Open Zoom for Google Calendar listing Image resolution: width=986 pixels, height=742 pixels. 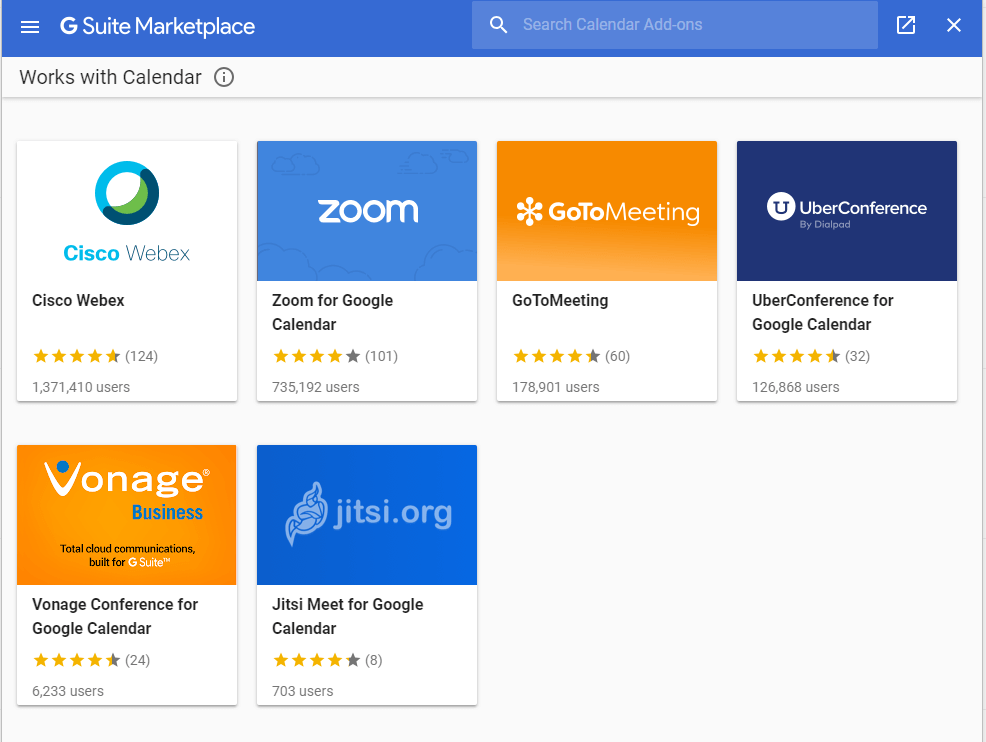[332, 312]
